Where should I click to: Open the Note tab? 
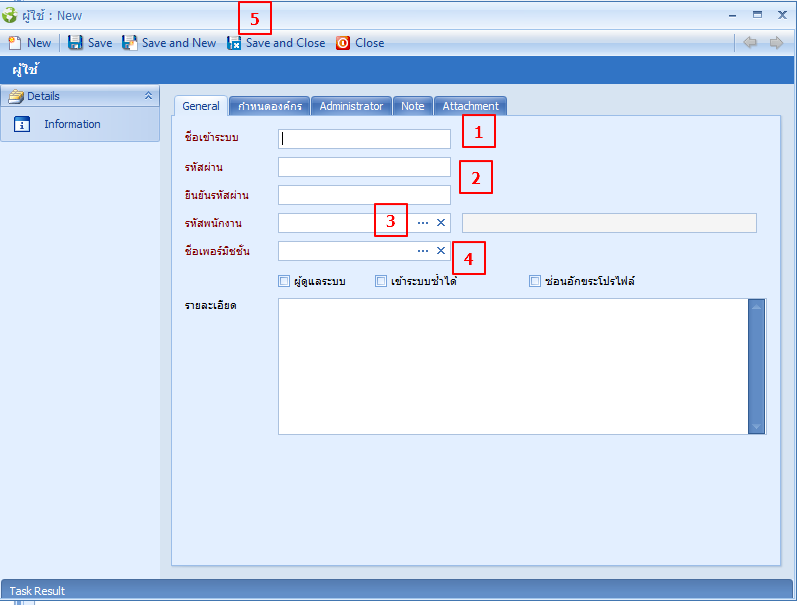click(412, 106)
